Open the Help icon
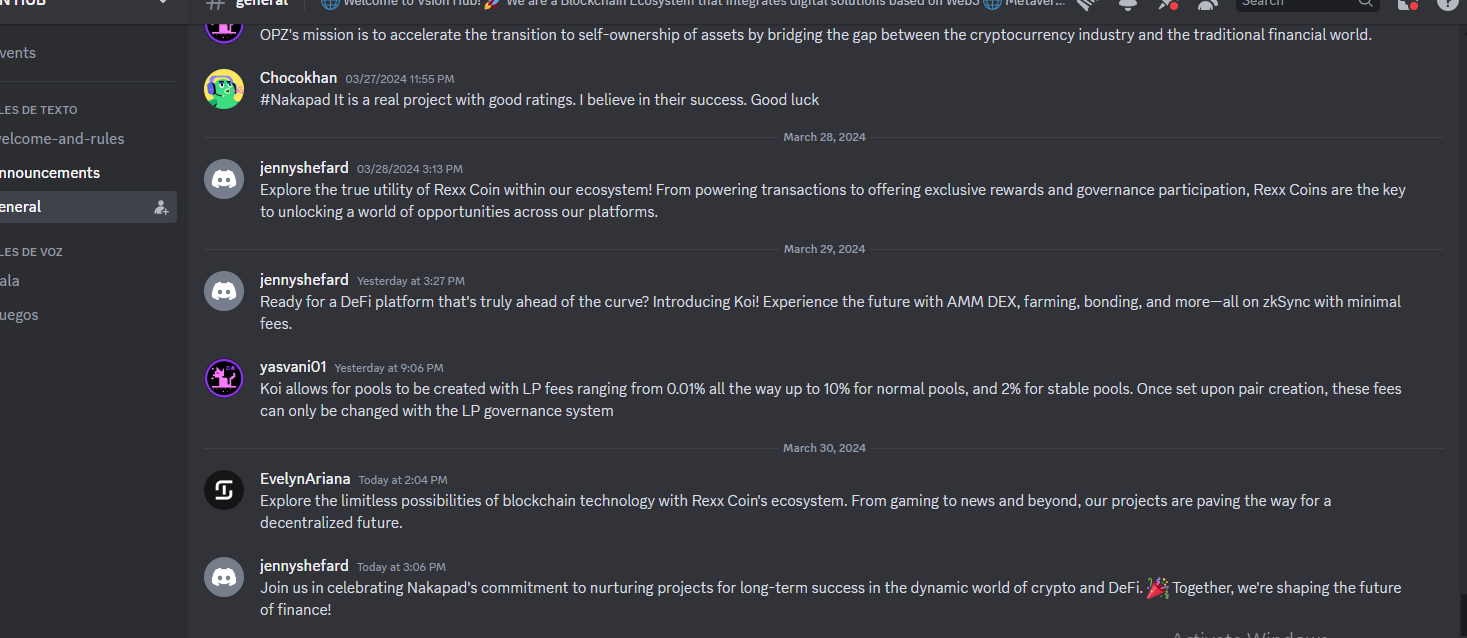 point(1447,4)
